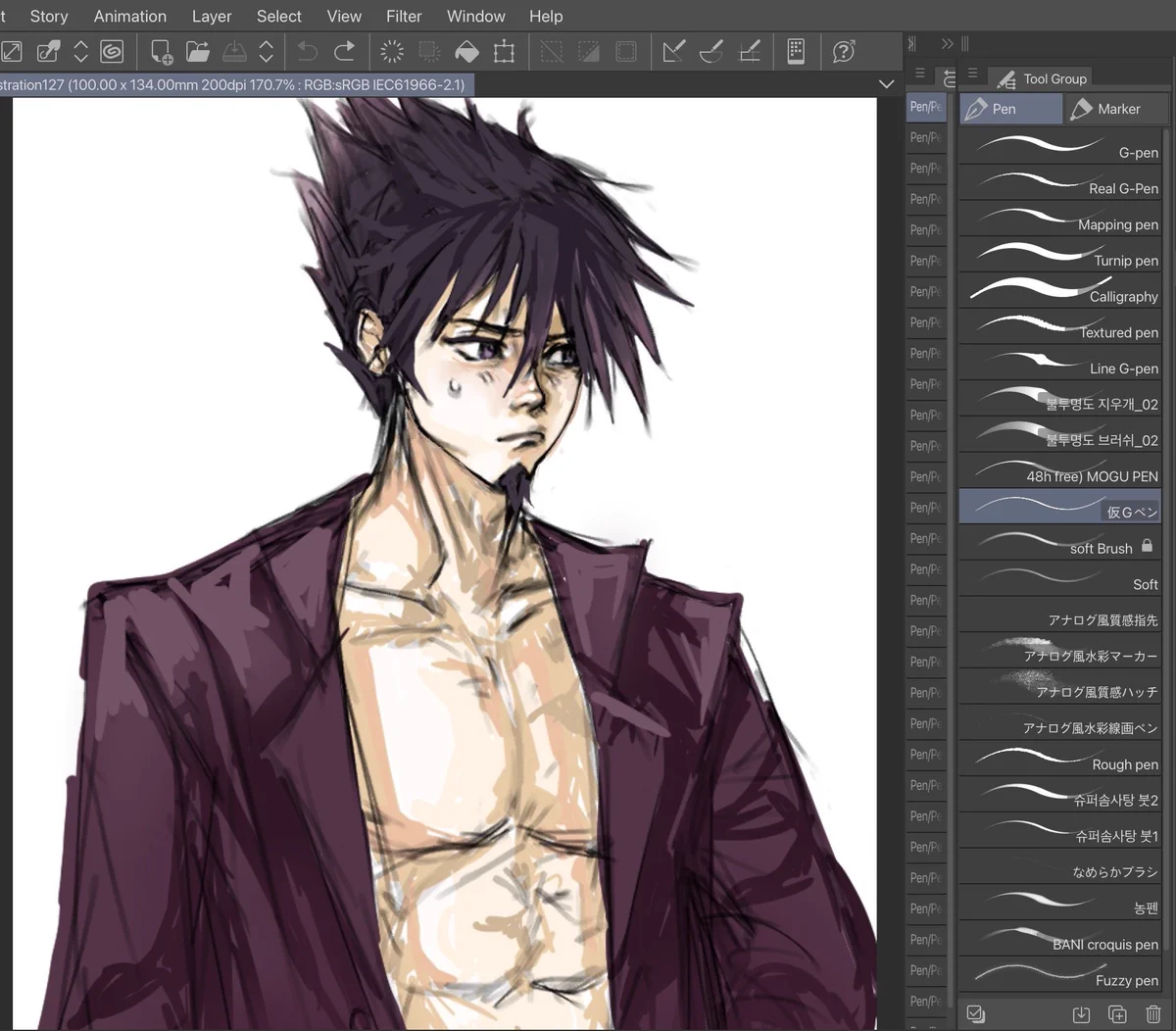Image resolution: width=1176 pixels, height=1031 pixels.
Task: Click the Invert selected area icon
Action: pyautogui.click(x=589, y=51)
